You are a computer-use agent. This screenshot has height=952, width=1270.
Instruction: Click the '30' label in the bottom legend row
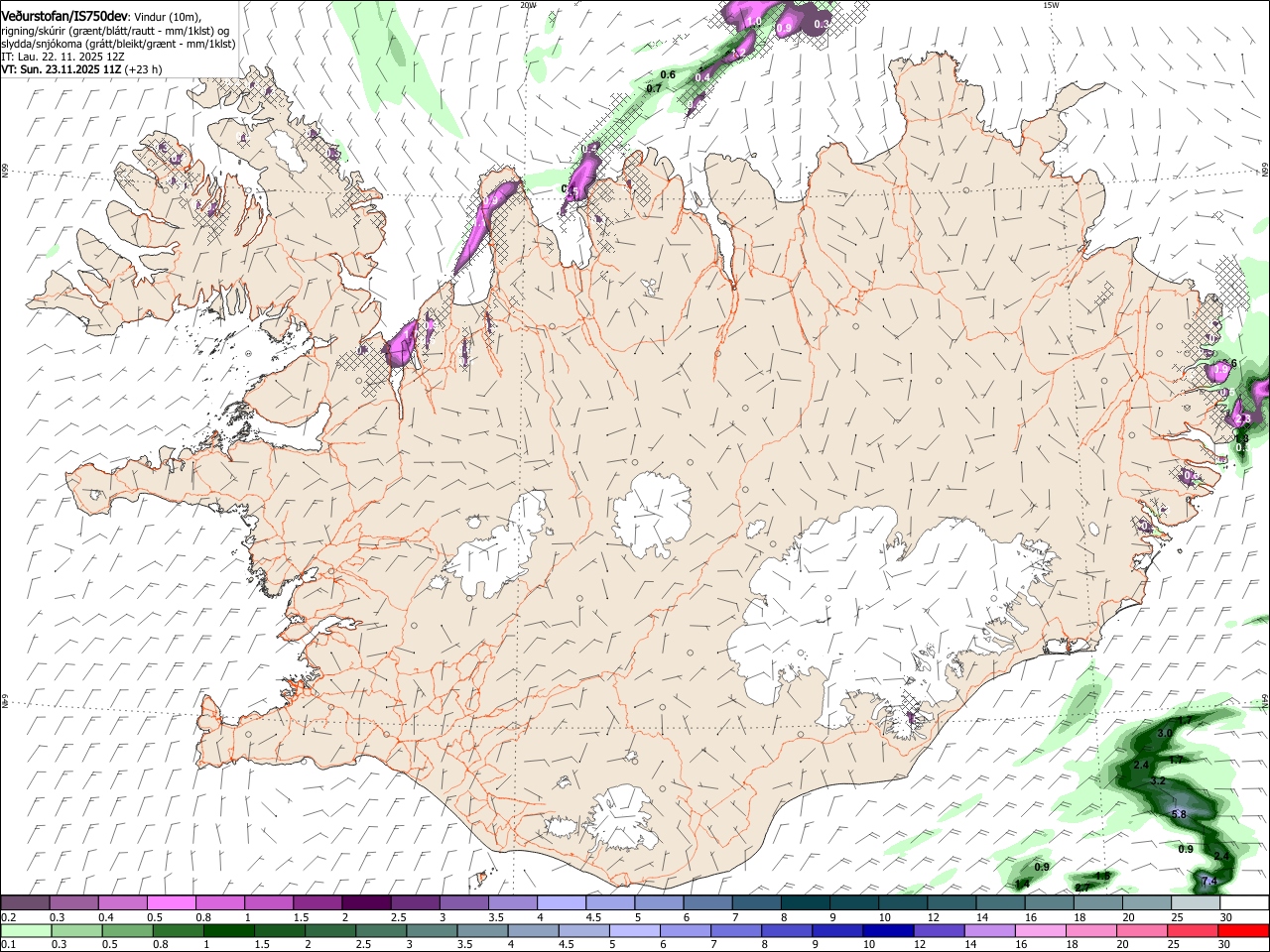[x=1226, y=945]
